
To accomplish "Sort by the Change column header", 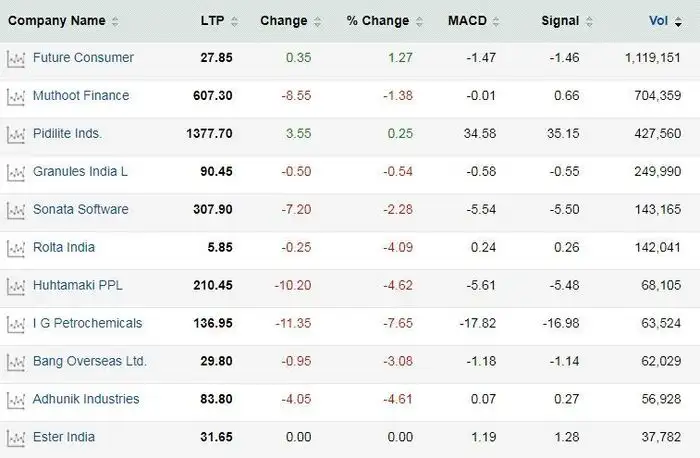I will click(x=284, y=21).
